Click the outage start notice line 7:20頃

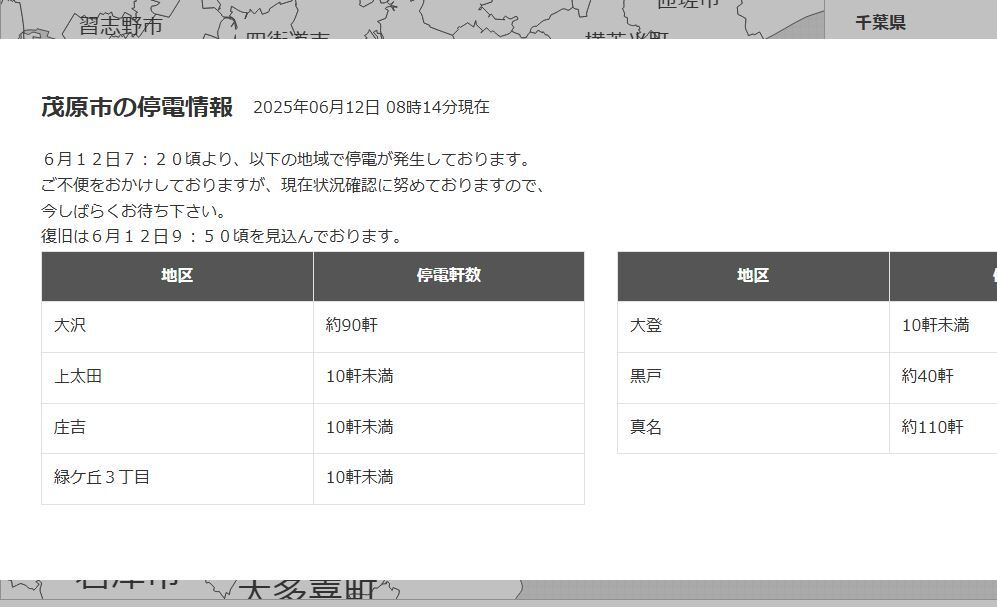click(x=286, y=159)
